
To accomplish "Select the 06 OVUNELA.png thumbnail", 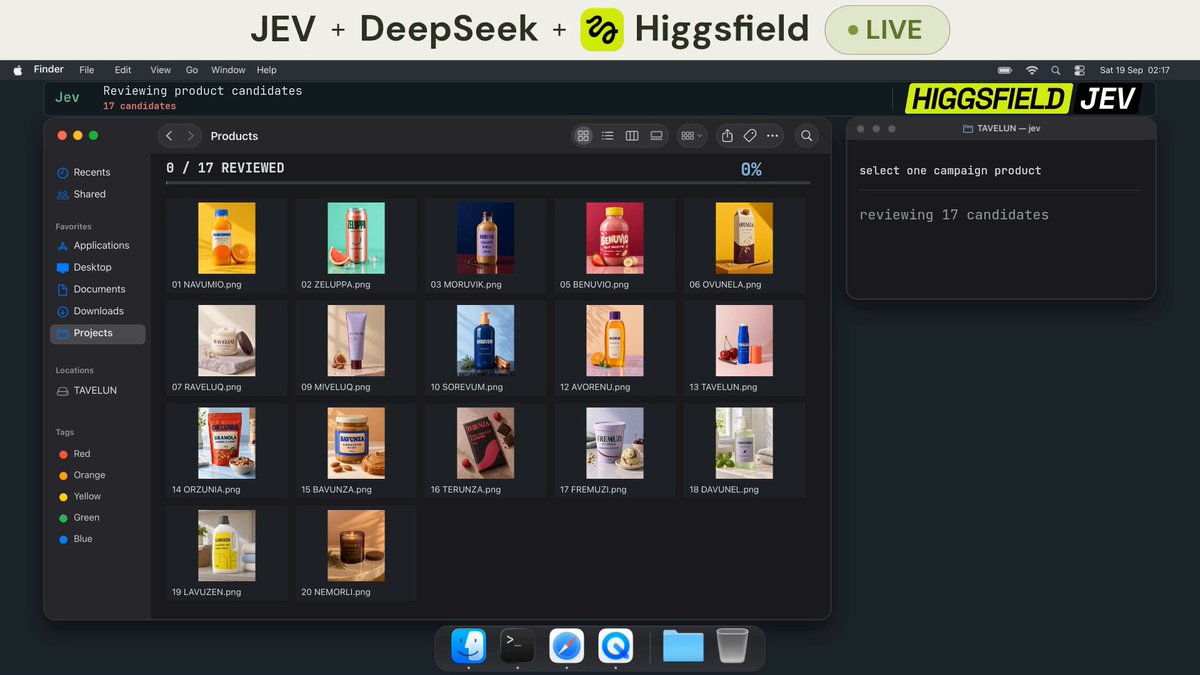I will [744, 238].
